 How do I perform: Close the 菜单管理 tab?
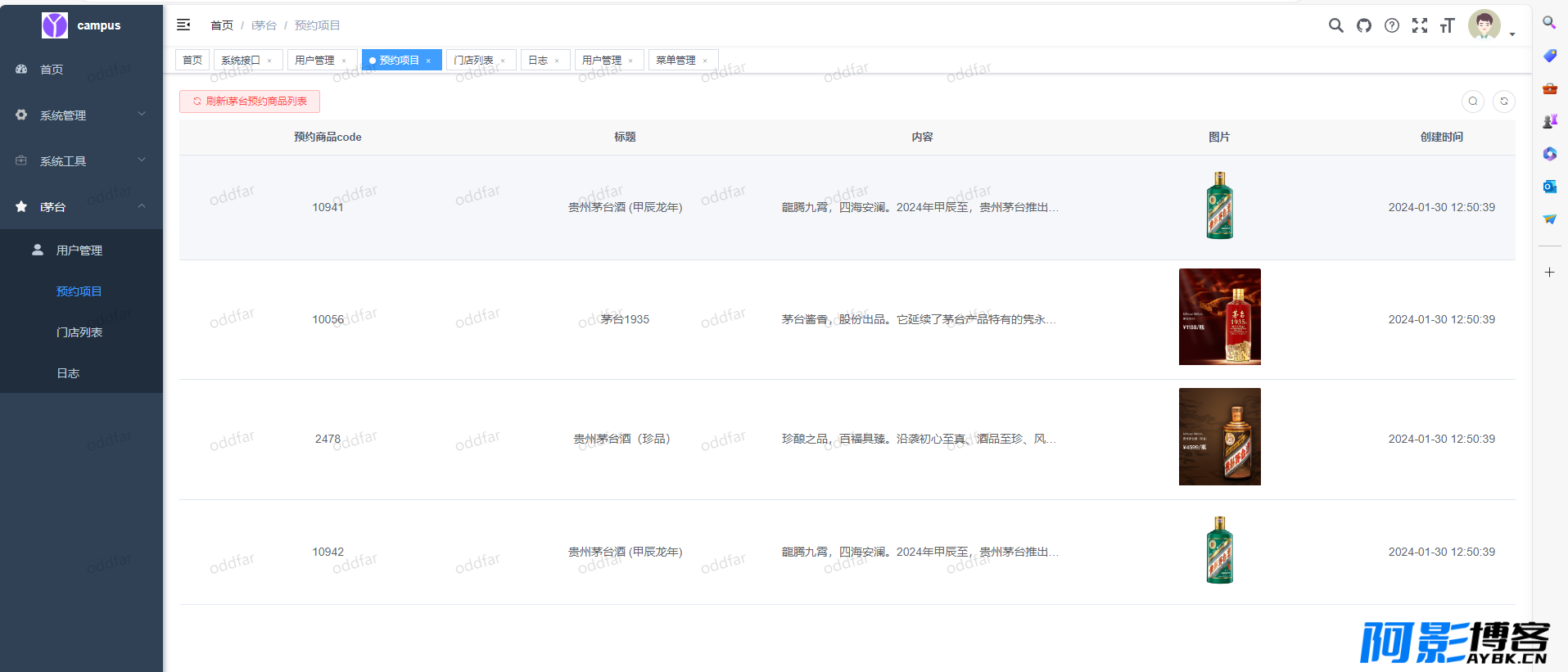click(705, 61)
